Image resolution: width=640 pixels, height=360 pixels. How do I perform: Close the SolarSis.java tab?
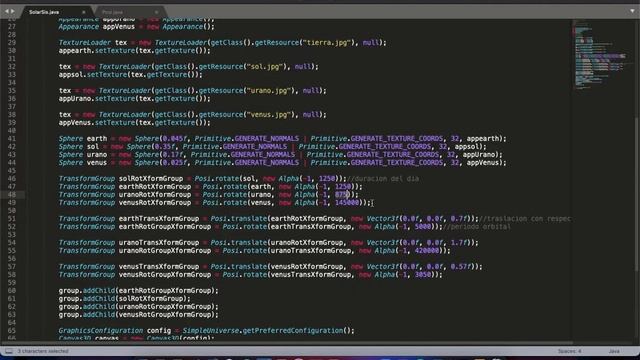pos(84,12)
